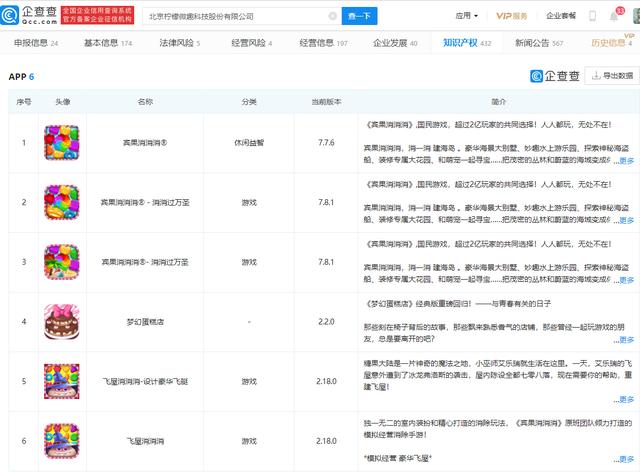
Task: Switch to the 基本信息 tab
Action: pyautogui.click(x=108, y=43)
